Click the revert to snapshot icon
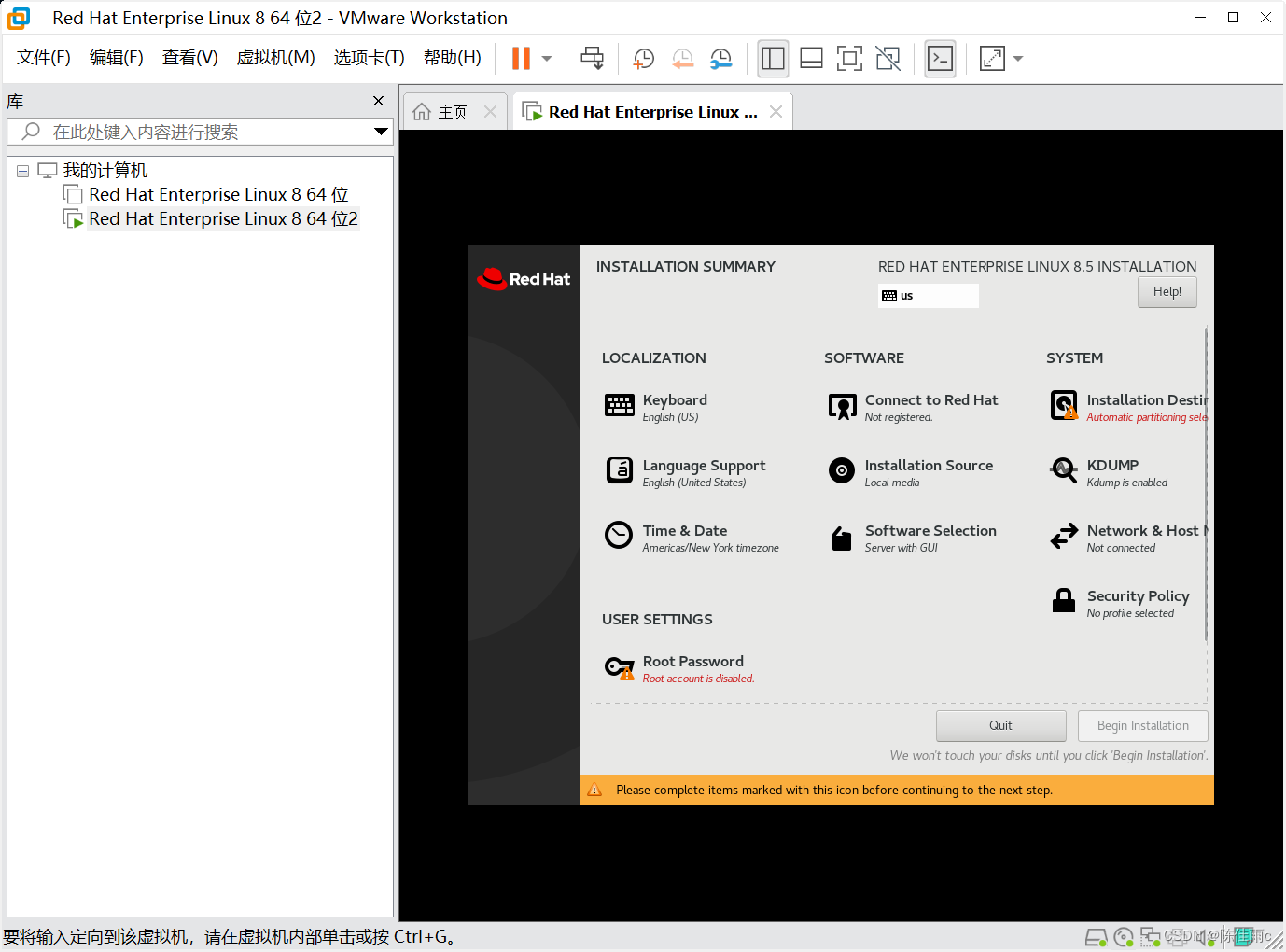Screen dimensions: 1286x952 [682, 58]
